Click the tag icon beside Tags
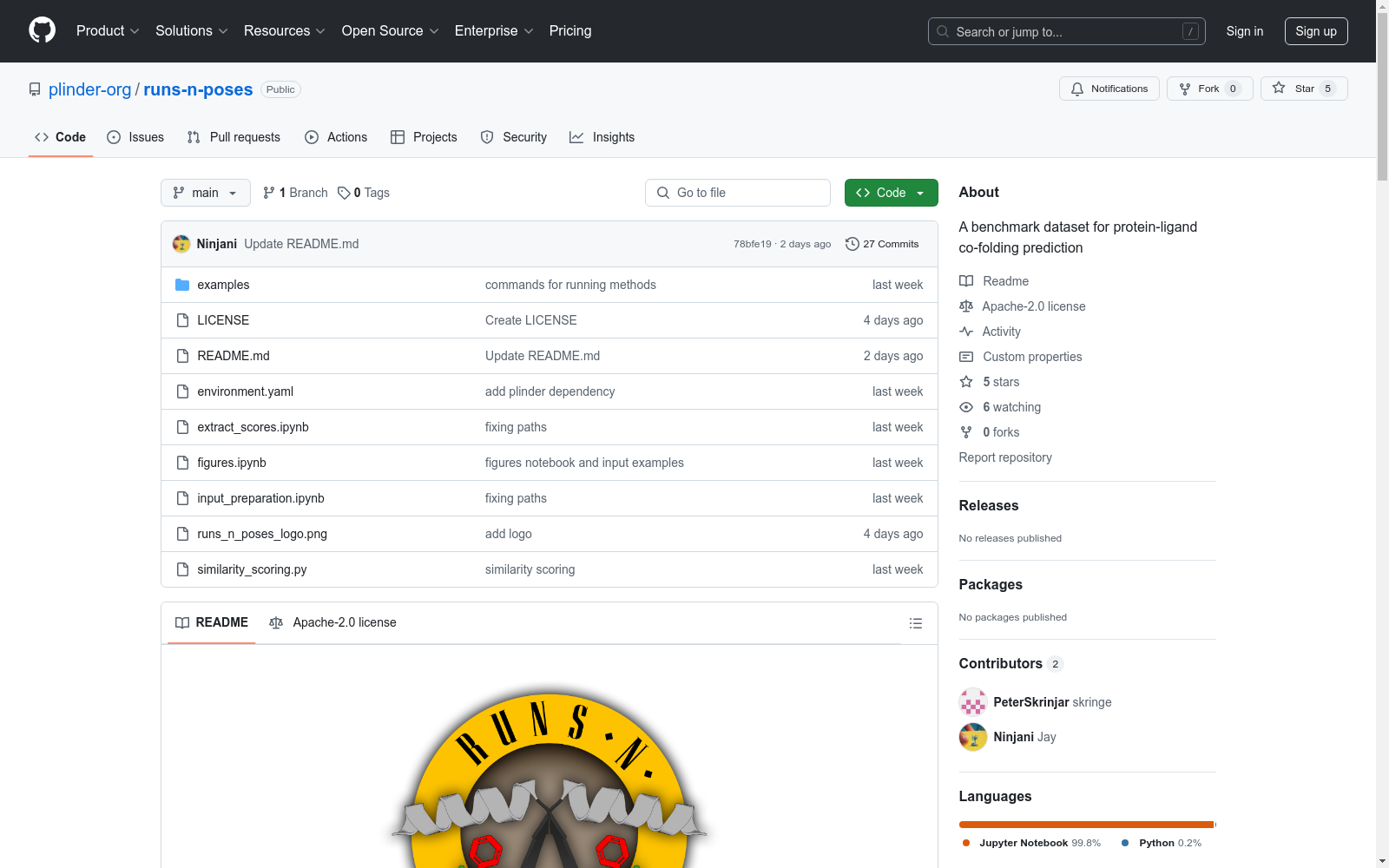 (x=344, y=193)
